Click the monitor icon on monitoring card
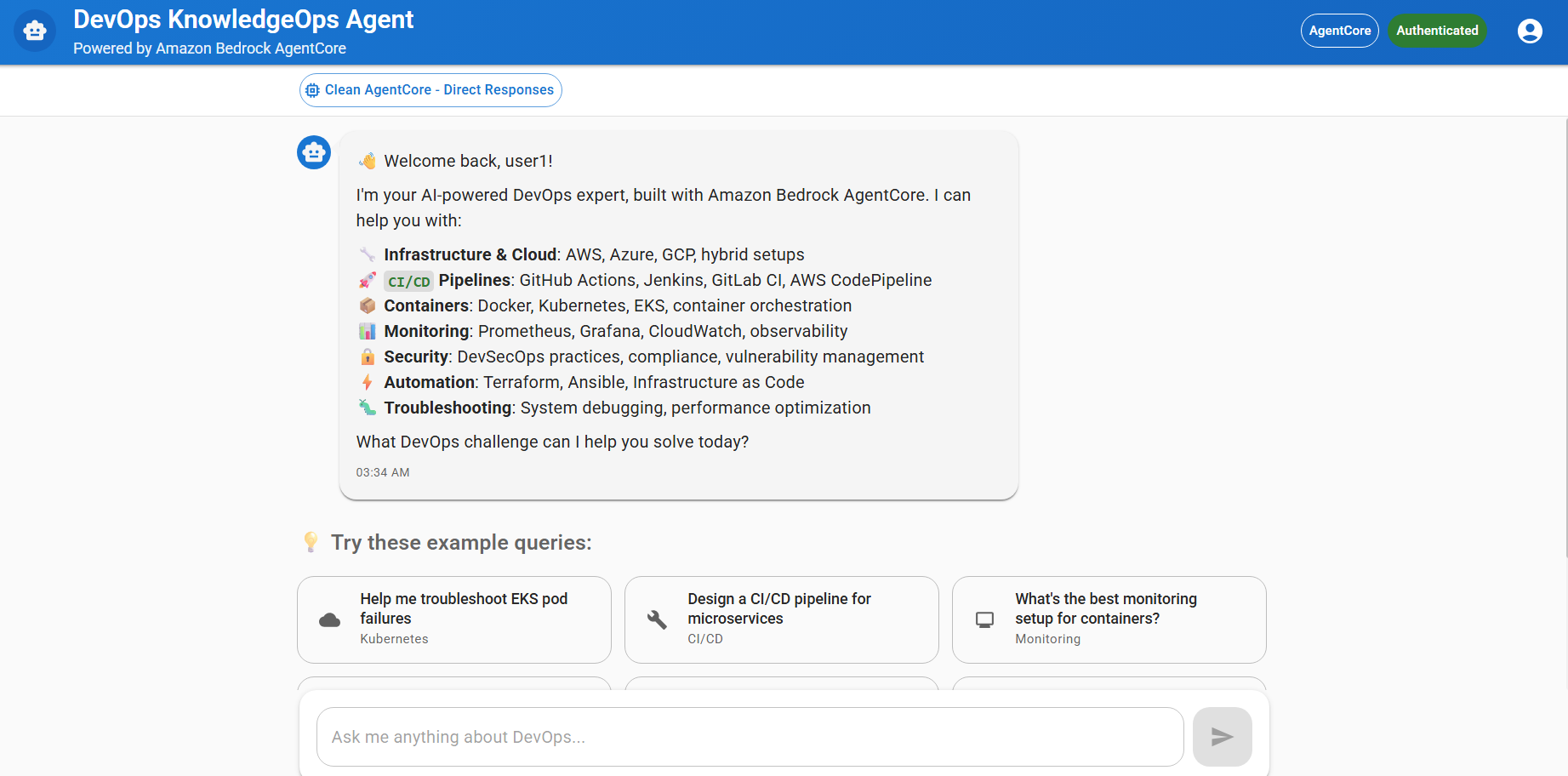This screenshot has height=776, width=1568. tap(984, 620)
